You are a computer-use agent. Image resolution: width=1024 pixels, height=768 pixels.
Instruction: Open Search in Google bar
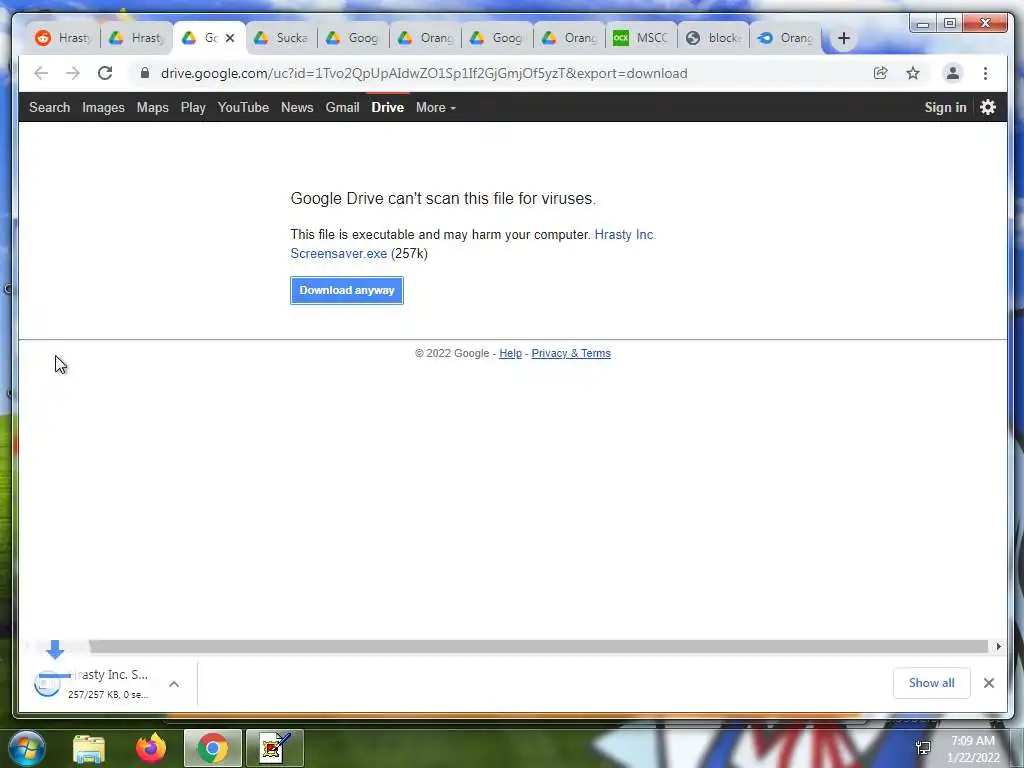pos(50,107)
